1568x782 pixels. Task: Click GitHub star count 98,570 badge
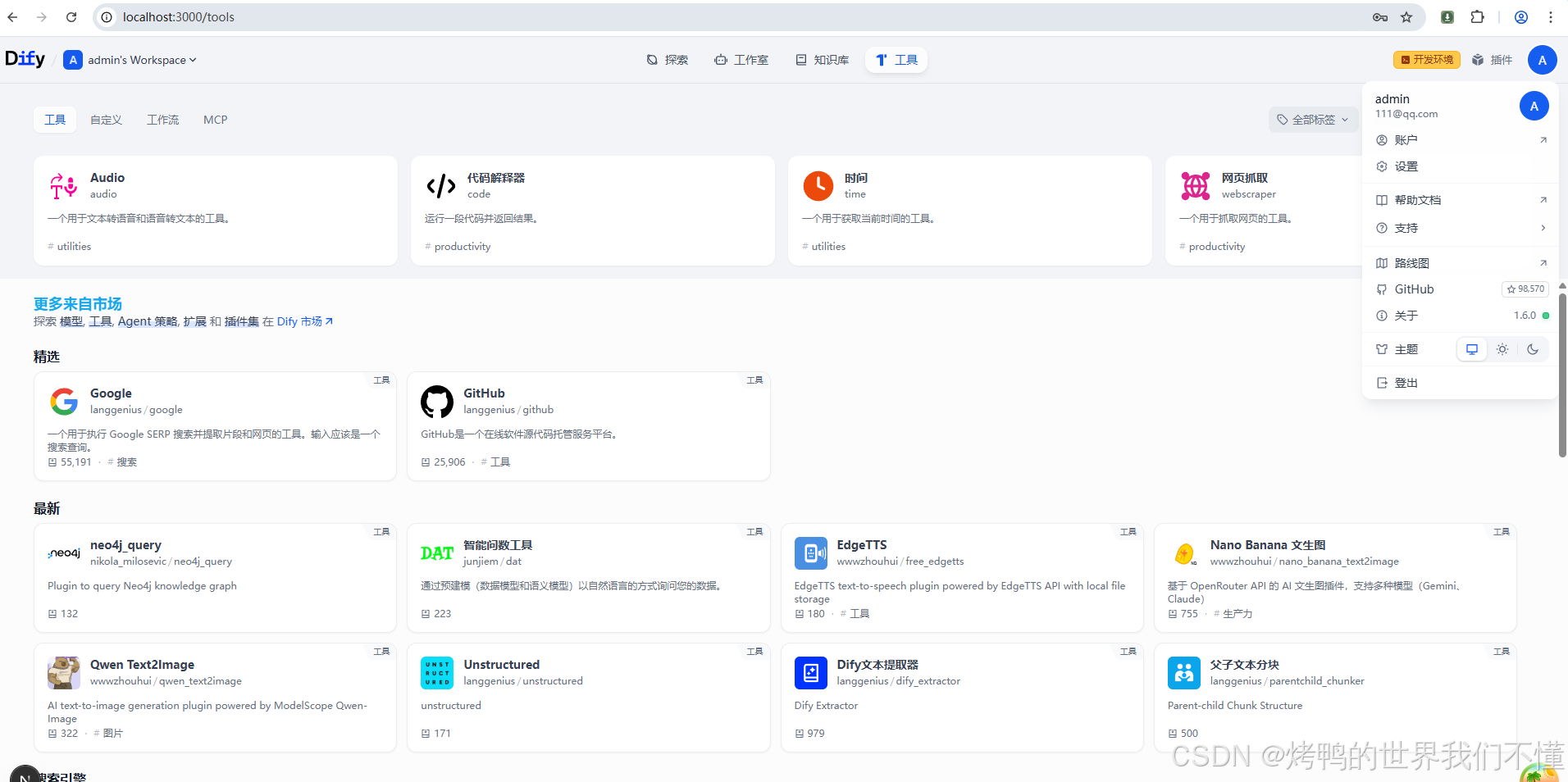1525,289
